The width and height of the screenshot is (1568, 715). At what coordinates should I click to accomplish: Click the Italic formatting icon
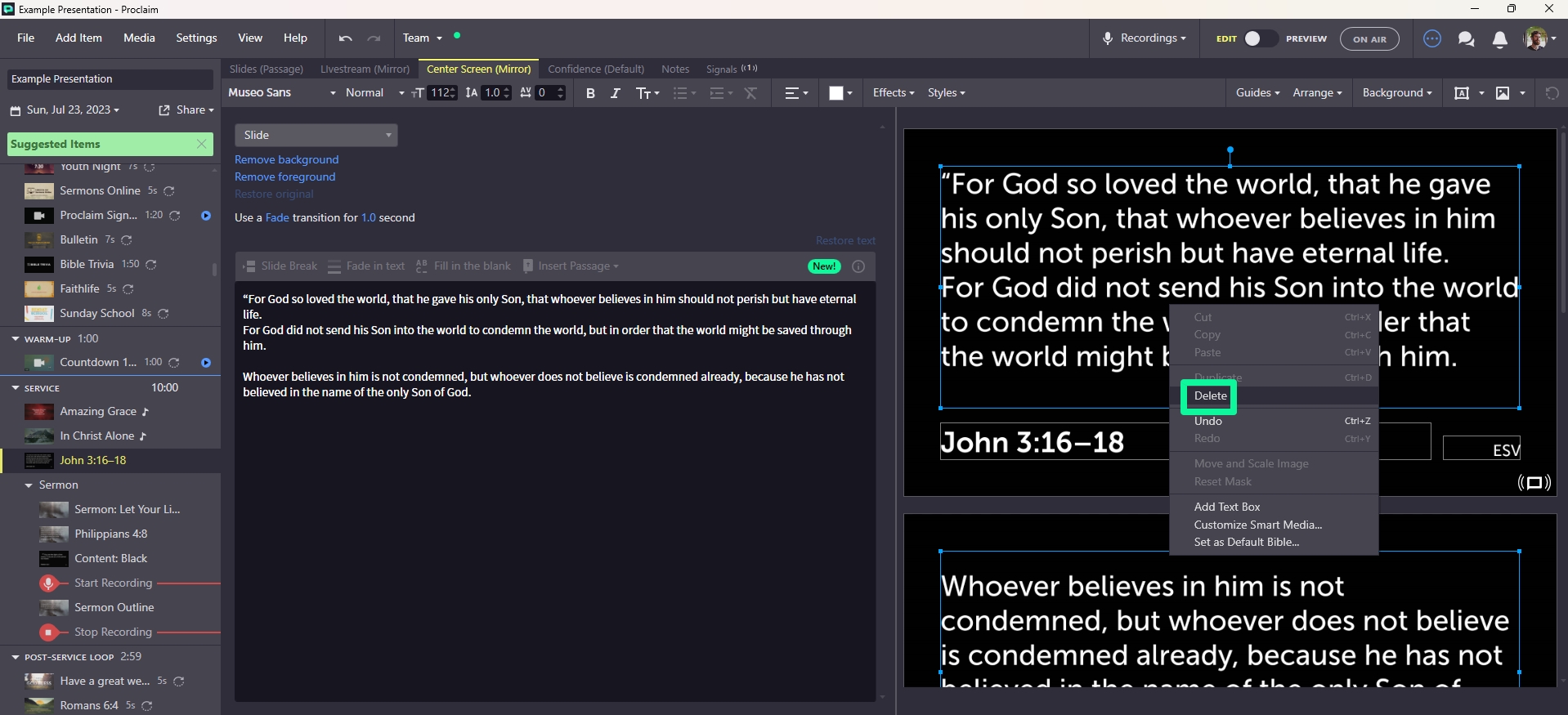coord(616,93)
